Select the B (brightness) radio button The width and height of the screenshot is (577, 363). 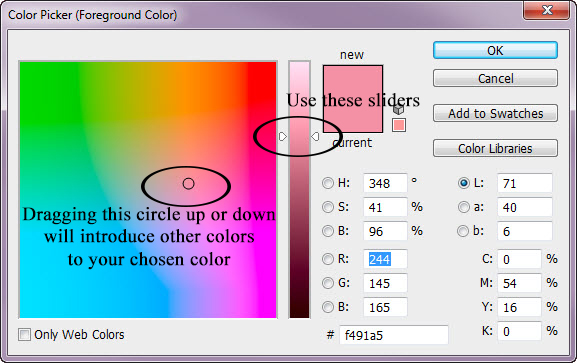click(328, 231)
